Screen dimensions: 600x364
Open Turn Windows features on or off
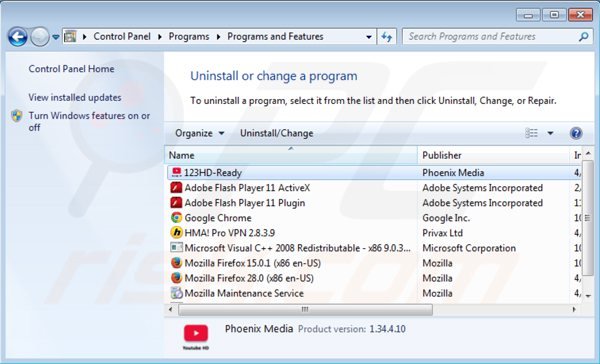point(89,121)
